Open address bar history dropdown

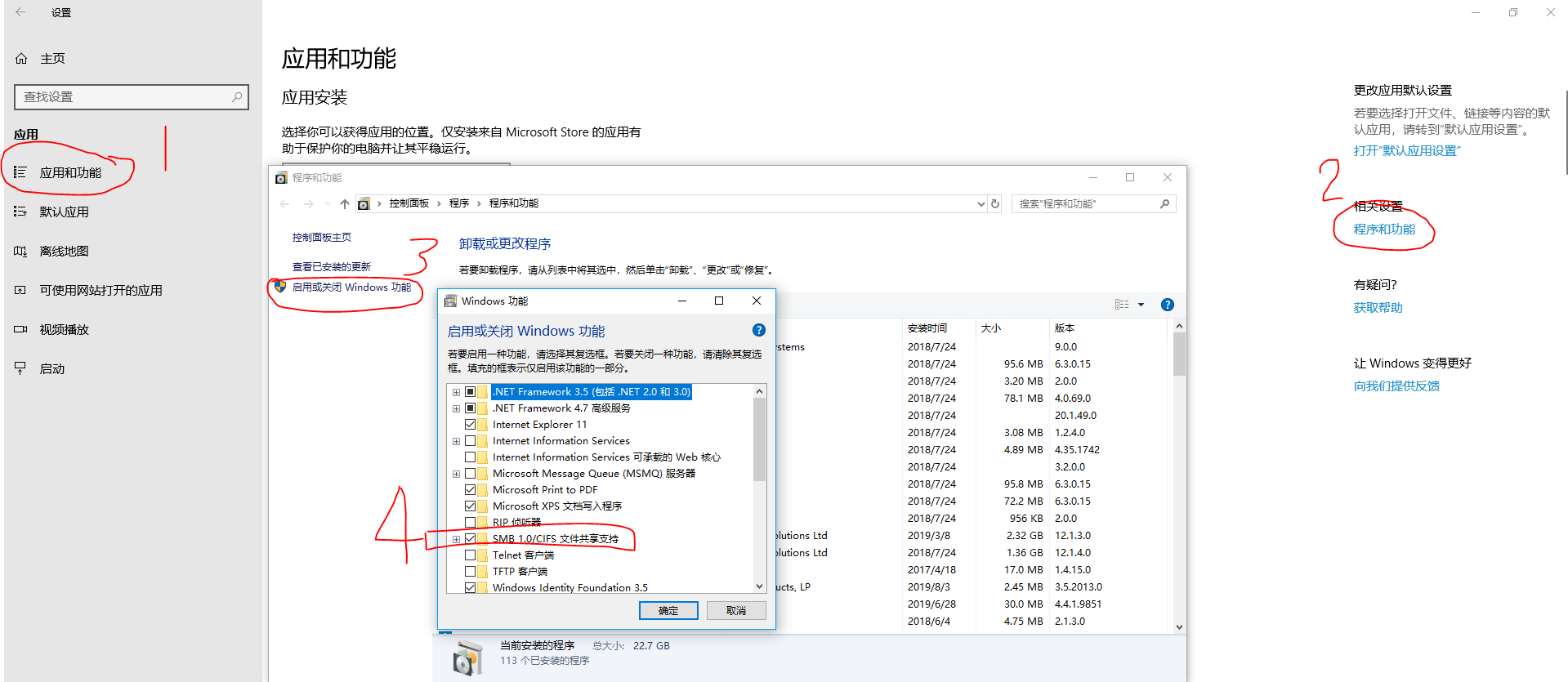981,204
